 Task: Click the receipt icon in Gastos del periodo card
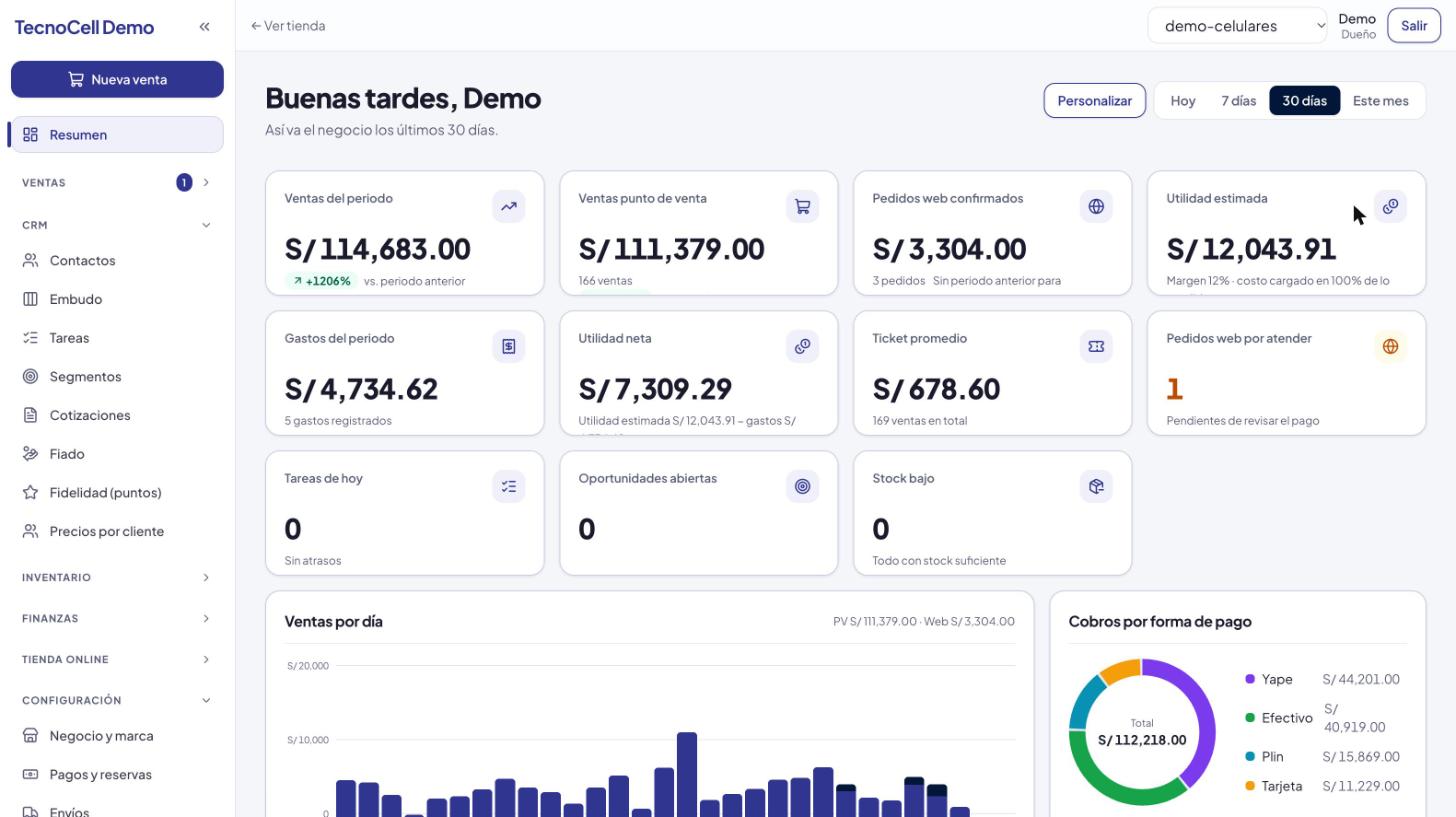tap(509, 346)
